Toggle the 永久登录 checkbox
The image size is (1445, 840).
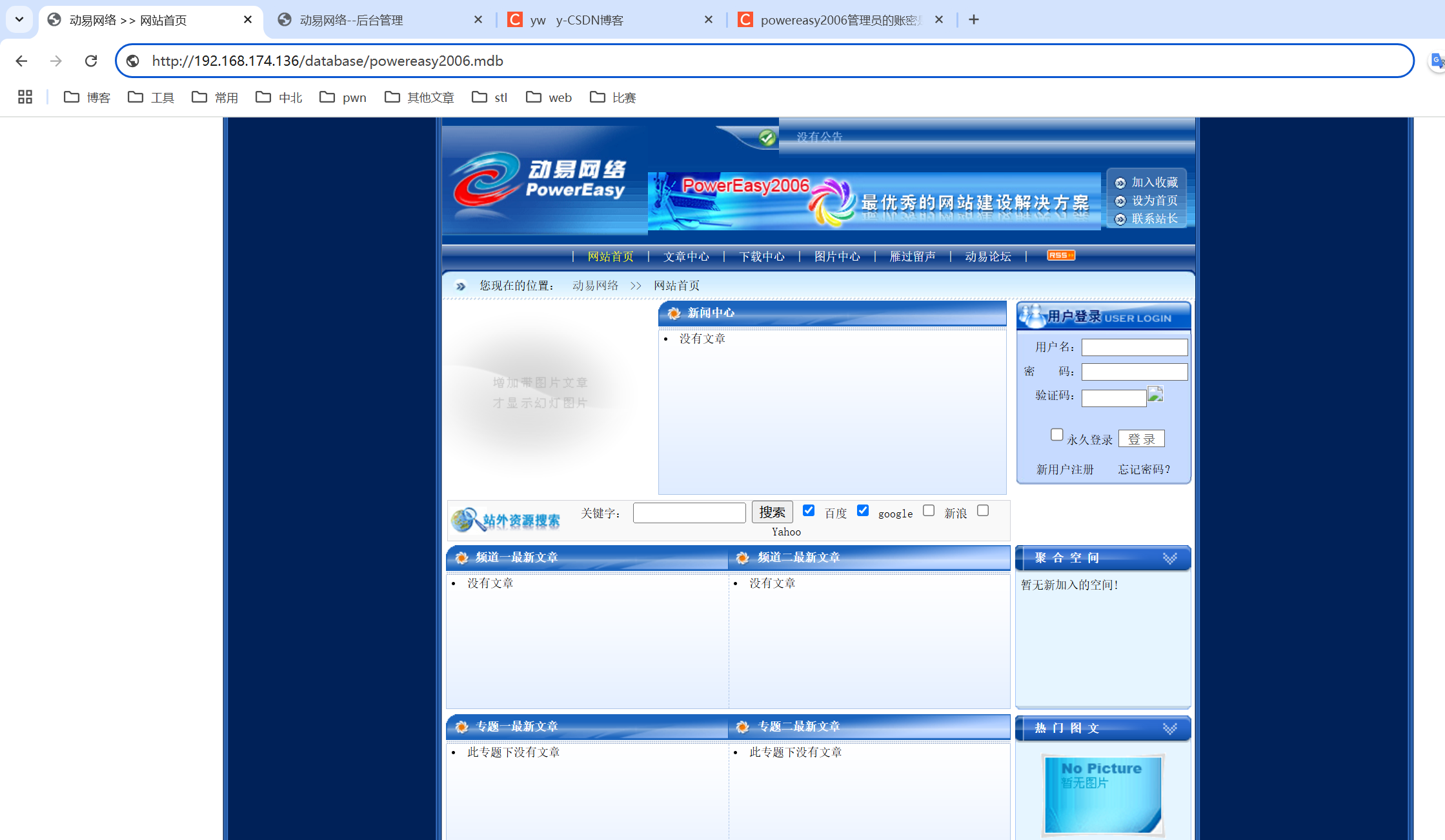click(1056, 435)
